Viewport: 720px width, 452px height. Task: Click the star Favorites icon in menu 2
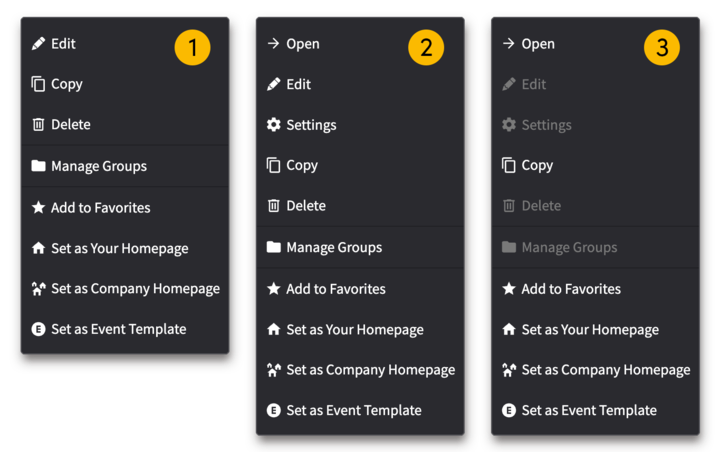tap(273, 289)
